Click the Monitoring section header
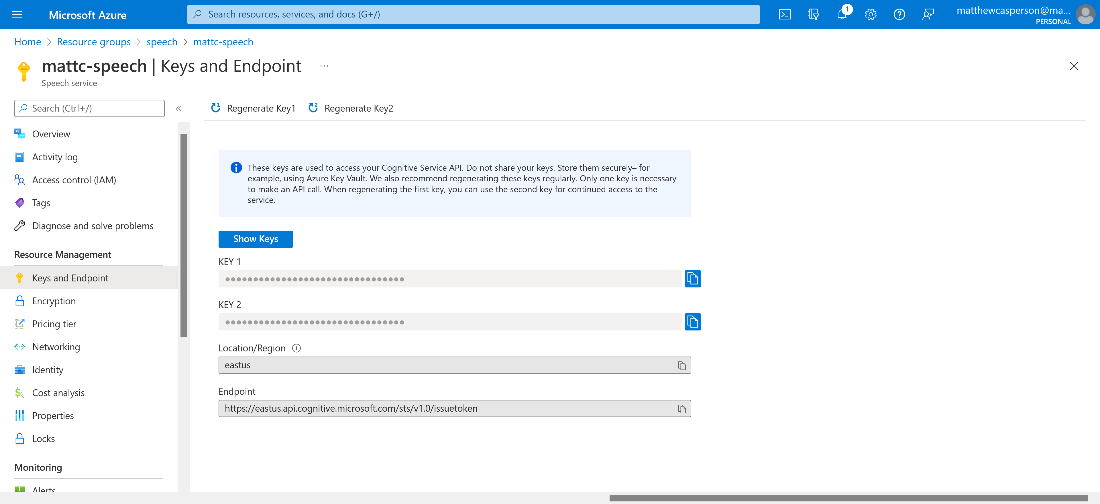Viewport: 1100px width, 504px height. [x=38, y=467]
